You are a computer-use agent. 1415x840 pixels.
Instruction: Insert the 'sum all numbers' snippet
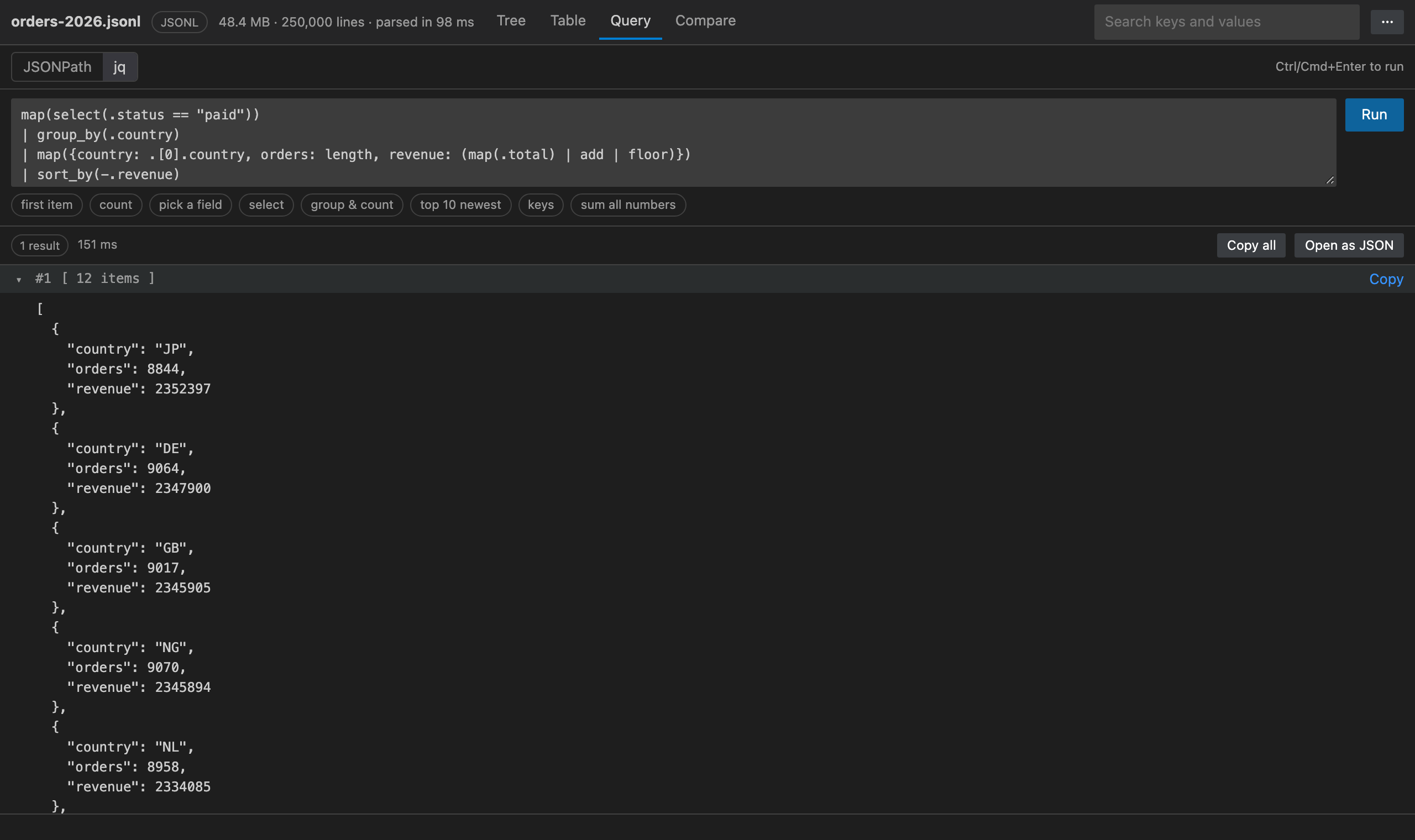tap(628, 205)
